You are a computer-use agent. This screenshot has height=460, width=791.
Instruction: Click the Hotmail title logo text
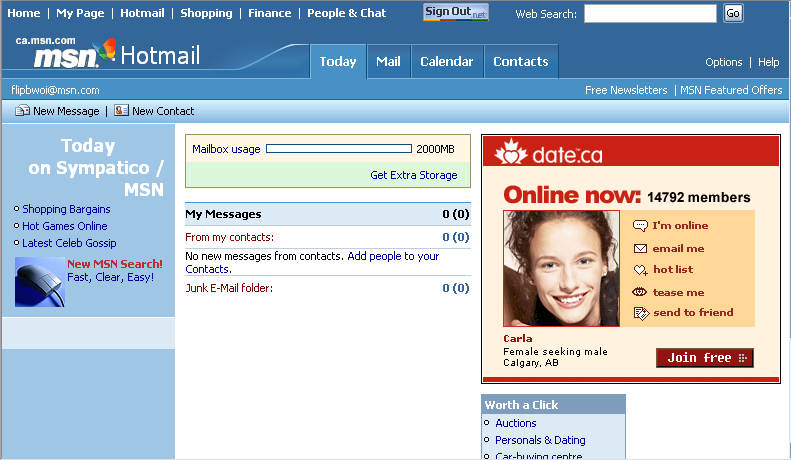coord(160,55)
